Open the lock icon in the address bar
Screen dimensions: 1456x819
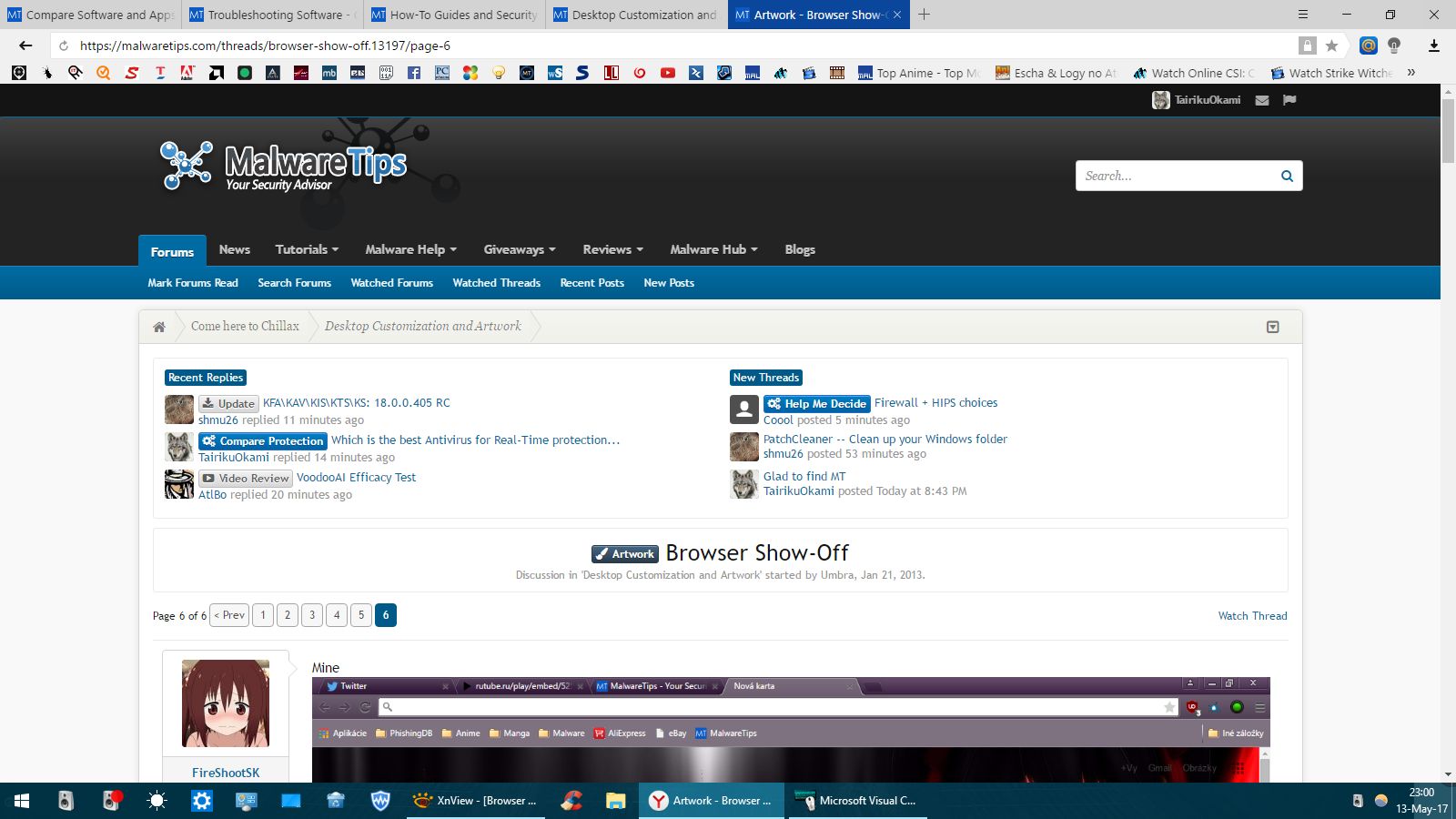point(1308,45)
